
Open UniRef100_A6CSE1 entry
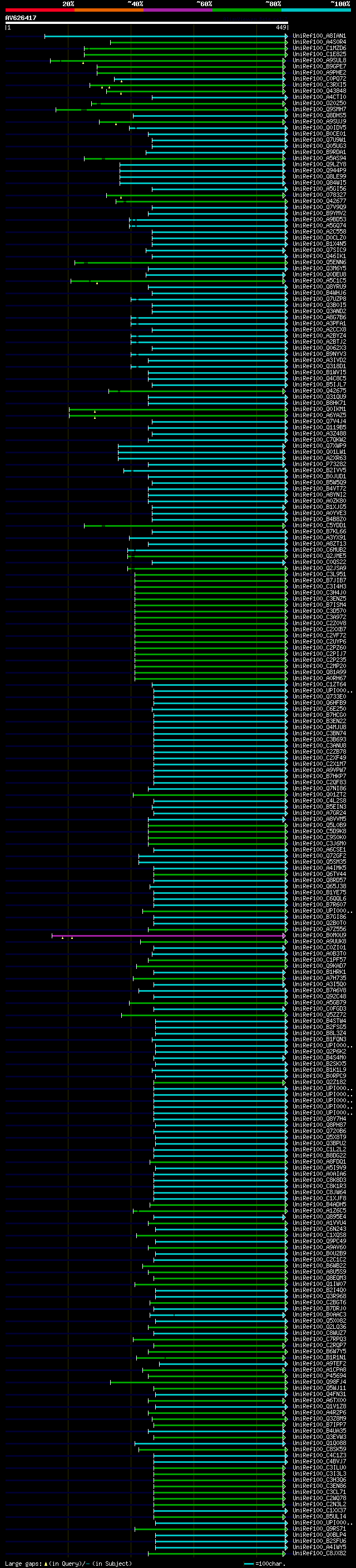[x=319, y=850]
